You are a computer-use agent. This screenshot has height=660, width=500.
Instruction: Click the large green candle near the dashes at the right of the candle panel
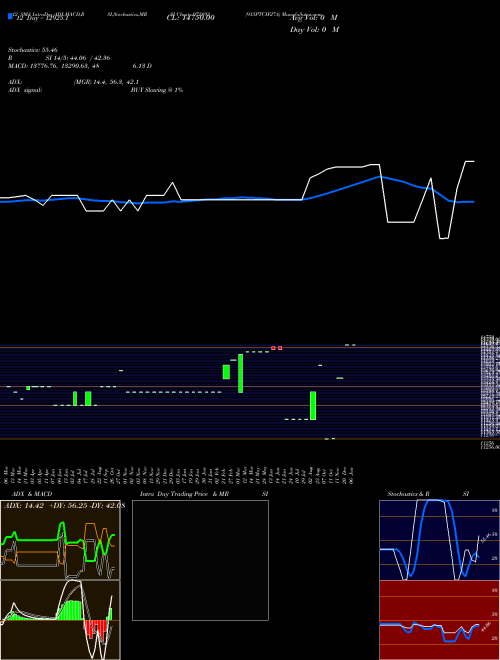click(313, 405)
